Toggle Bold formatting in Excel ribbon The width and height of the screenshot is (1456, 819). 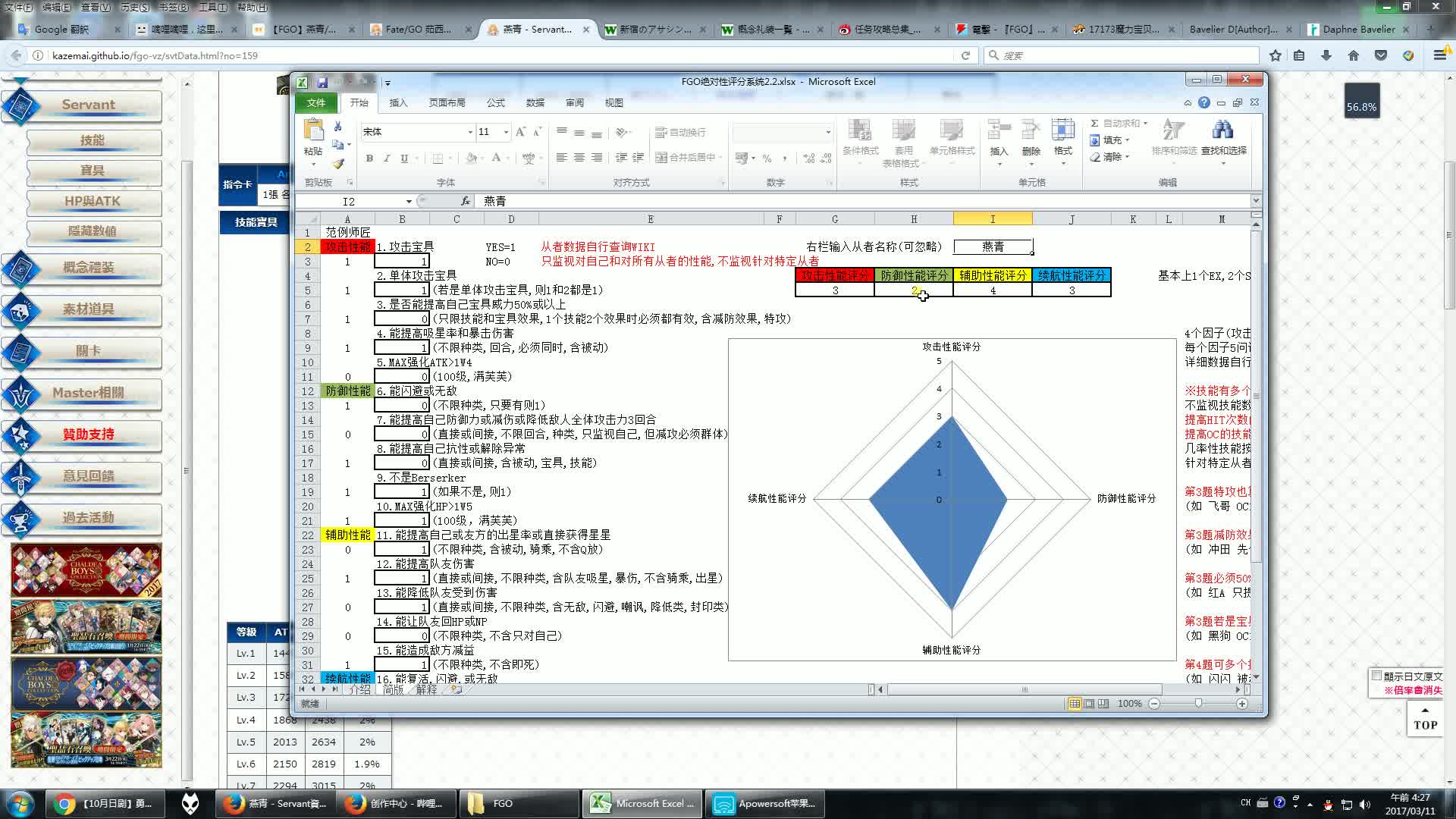coord(369,158)
